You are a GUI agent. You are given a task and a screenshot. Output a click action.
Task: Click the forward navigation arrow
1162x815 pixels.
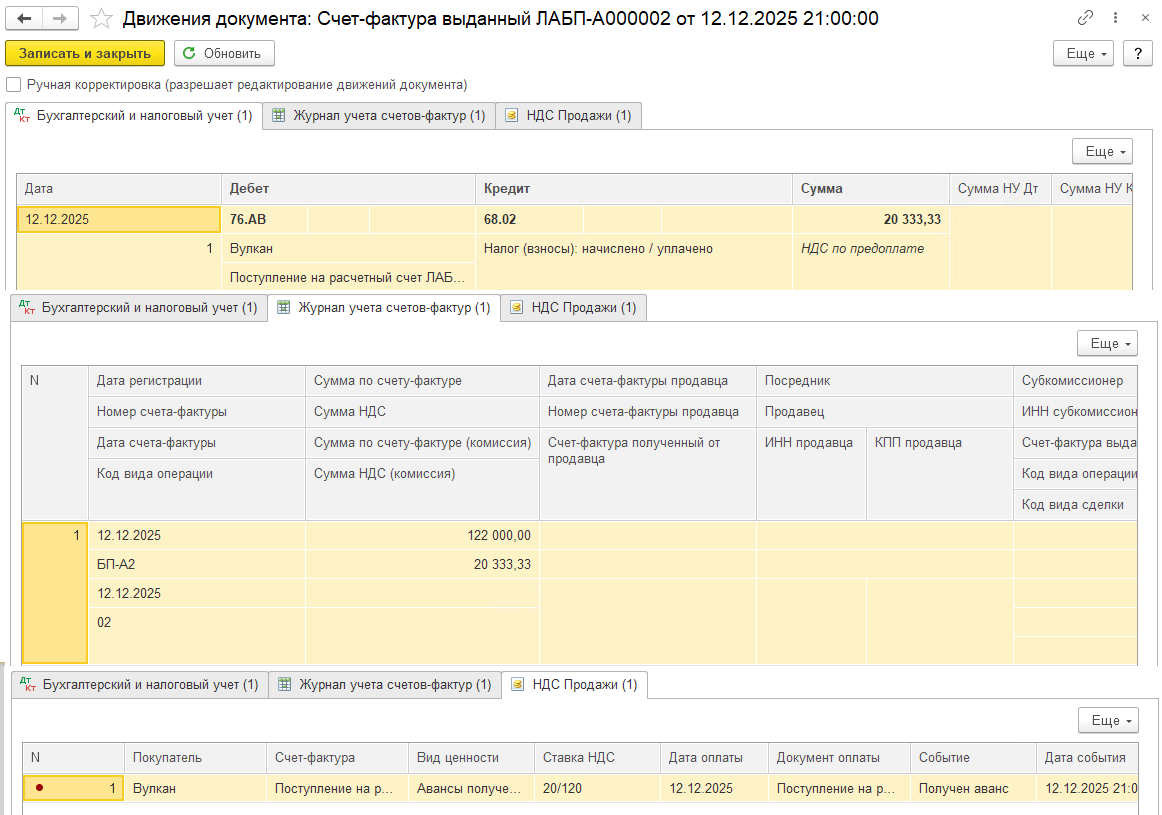coord(60,18)
